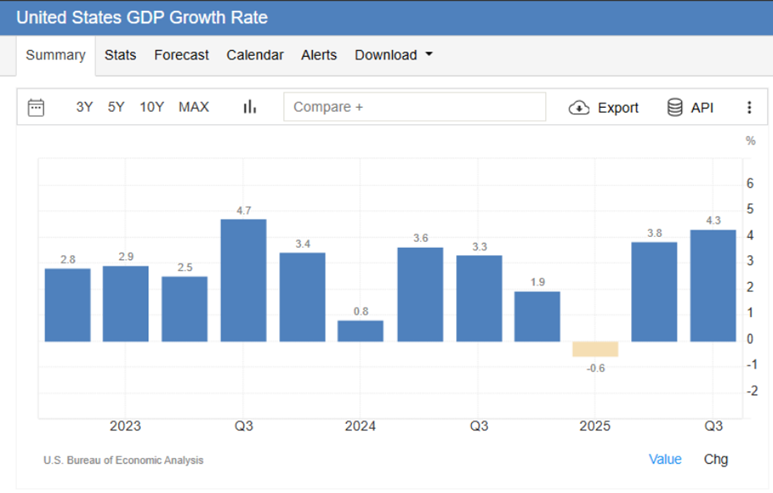Image resolution: width=773 pixels, height=493 pixels.
Task: Expand the Download dropdown menu
Action: [393, 55]
